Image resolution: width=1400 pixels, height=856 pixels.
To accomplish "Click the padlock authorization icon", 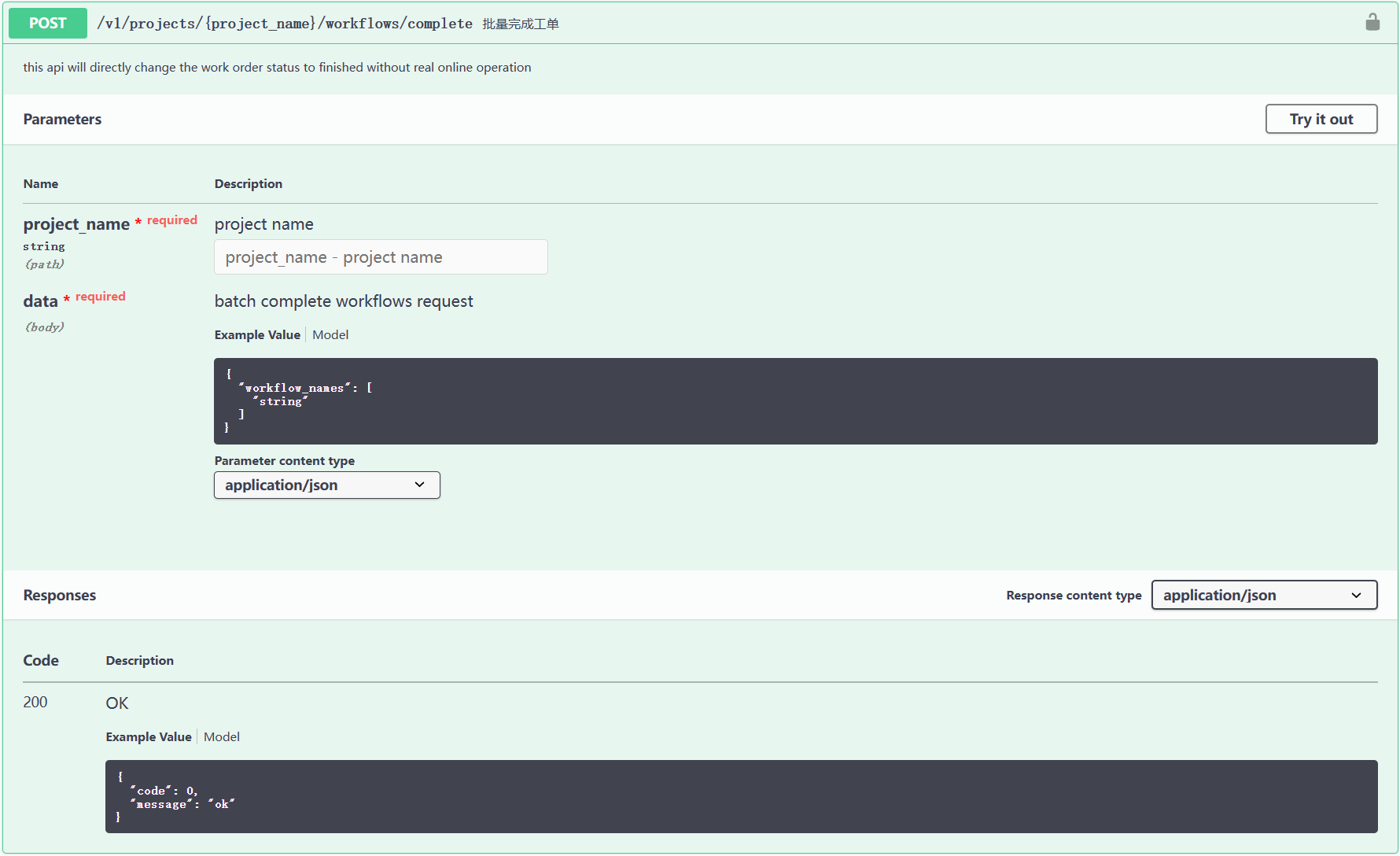I will coord(1372,22).
